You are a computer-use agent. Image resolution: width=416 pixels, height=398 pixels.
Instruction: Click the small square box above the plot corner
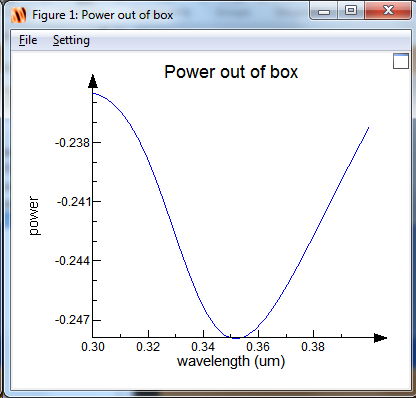click(x=401, y=61)
